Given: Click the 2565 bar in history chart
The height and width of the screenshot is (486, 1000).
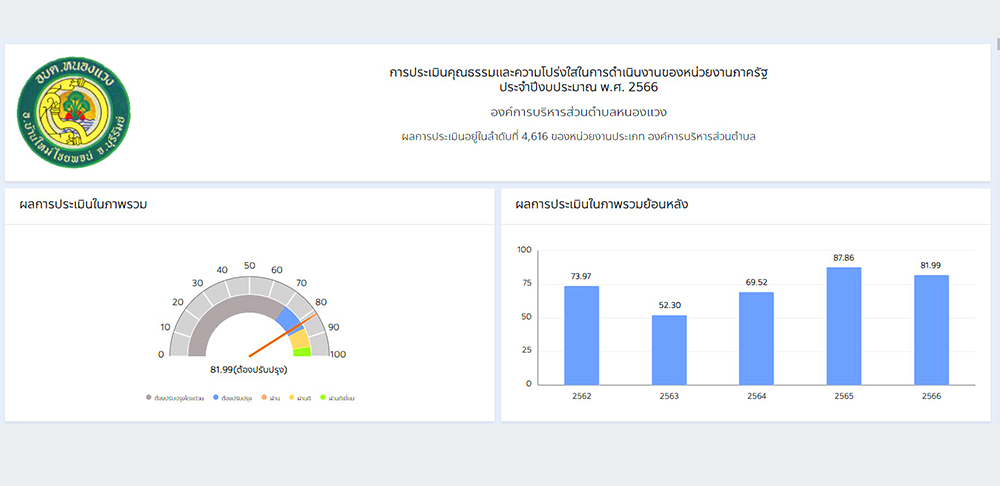Looking at the screenshot, I should [x=844, y=327].
